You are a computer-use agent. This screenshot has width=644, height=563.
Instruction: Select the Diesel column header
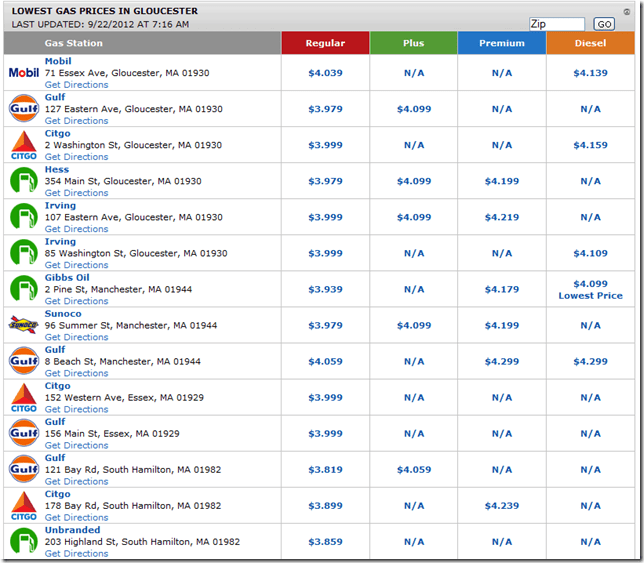(x=590, y=43)
